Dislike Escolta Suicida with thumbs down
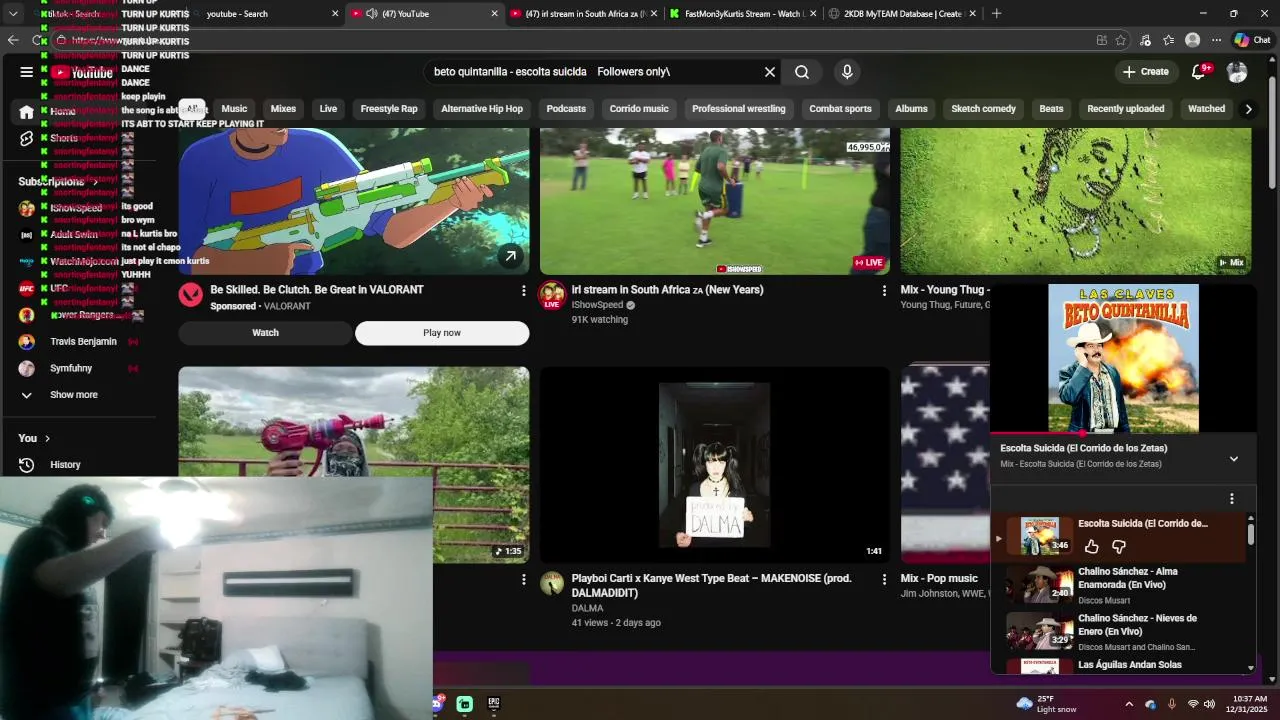Viewport: 1280px width, 720px height. point(1118,547)
